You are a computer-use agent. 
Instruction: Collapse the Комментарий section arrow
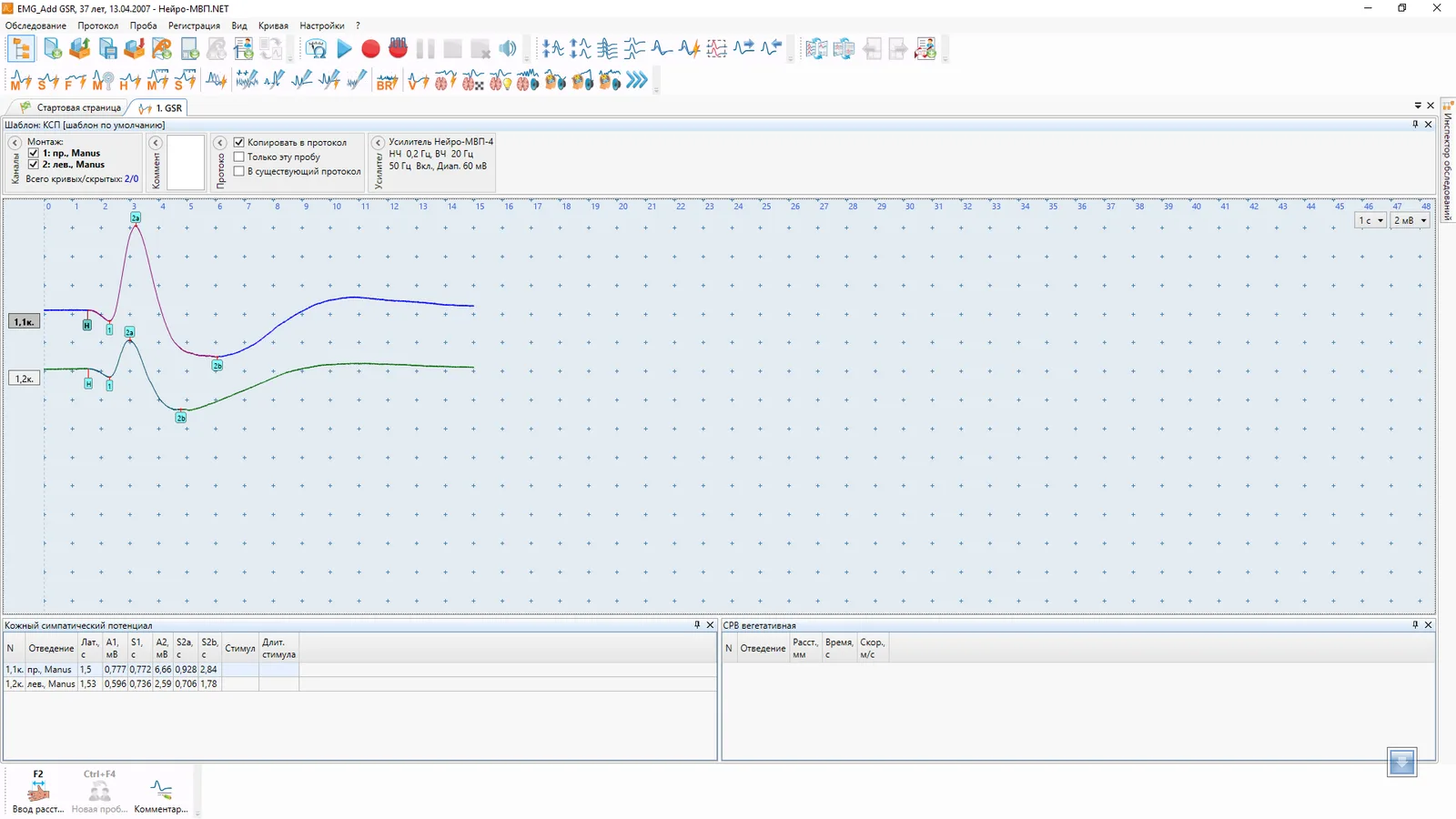[156, 143]
